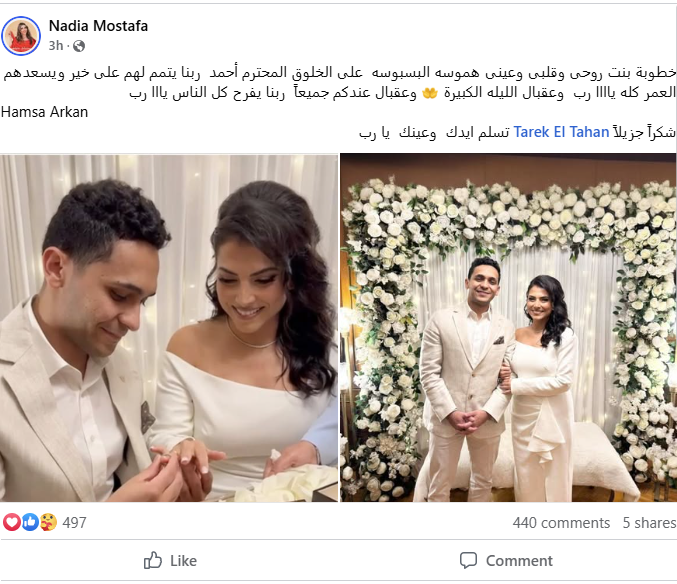Click the Hamsa Arkan text in post

[44, 112]
